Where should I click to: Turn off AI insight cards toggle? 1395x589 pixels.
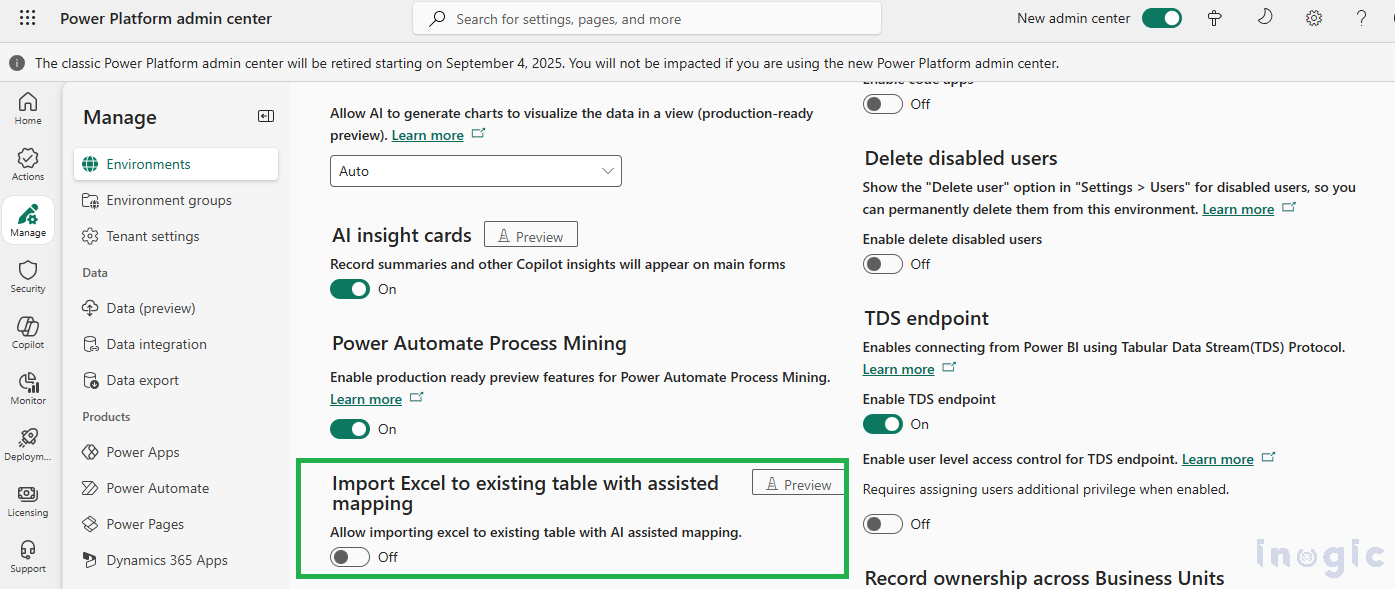[x=350, y=289]
